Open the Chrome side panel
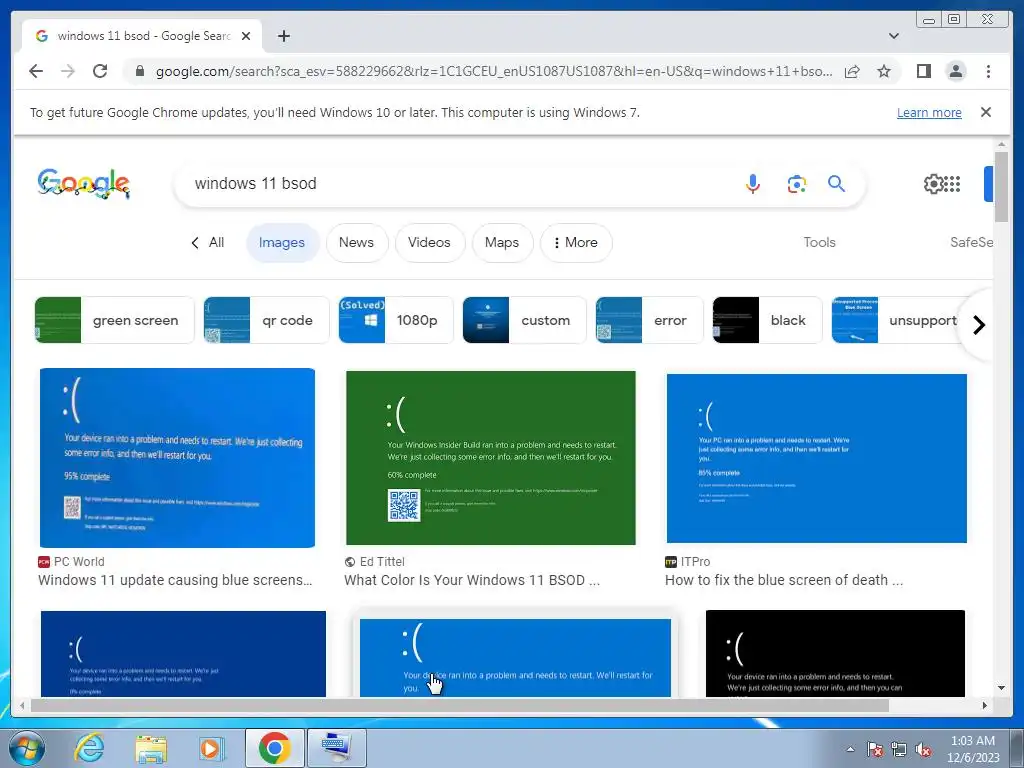 [923, 71]
